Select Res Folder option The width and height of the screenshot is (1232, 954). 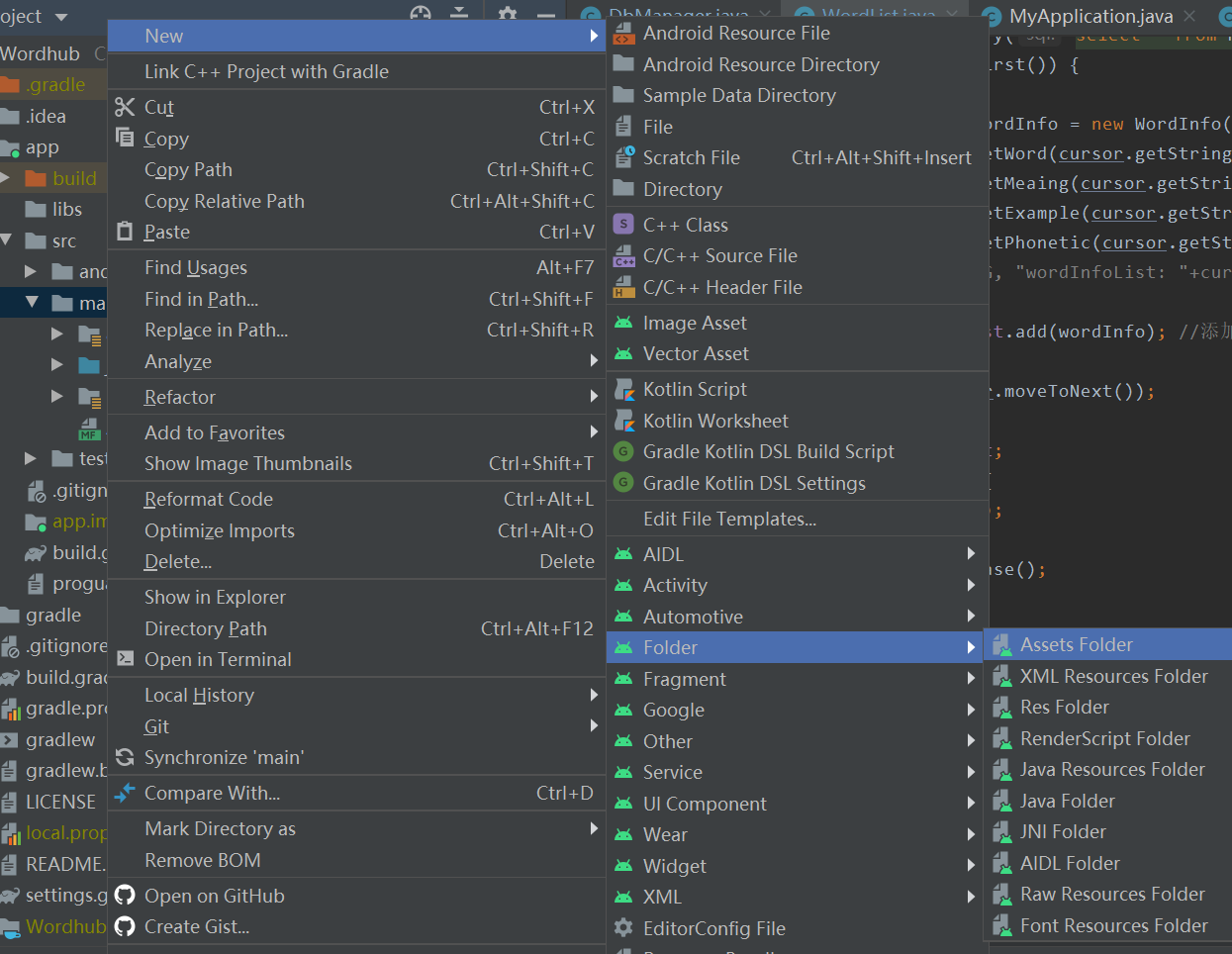coord(1108,707)
